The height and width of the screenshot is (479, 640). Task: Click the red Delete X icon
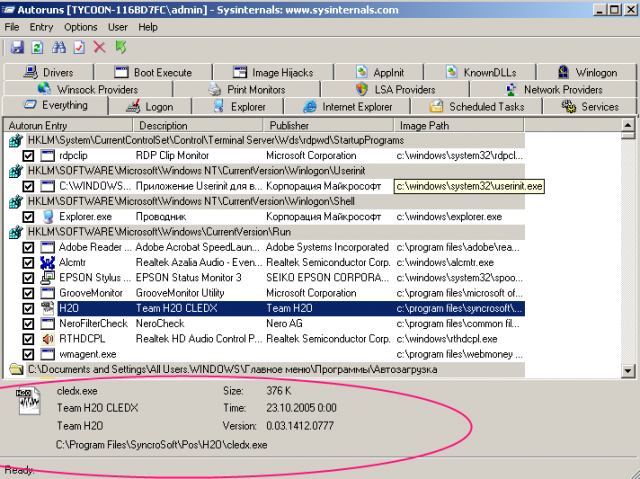pos(99,47)
